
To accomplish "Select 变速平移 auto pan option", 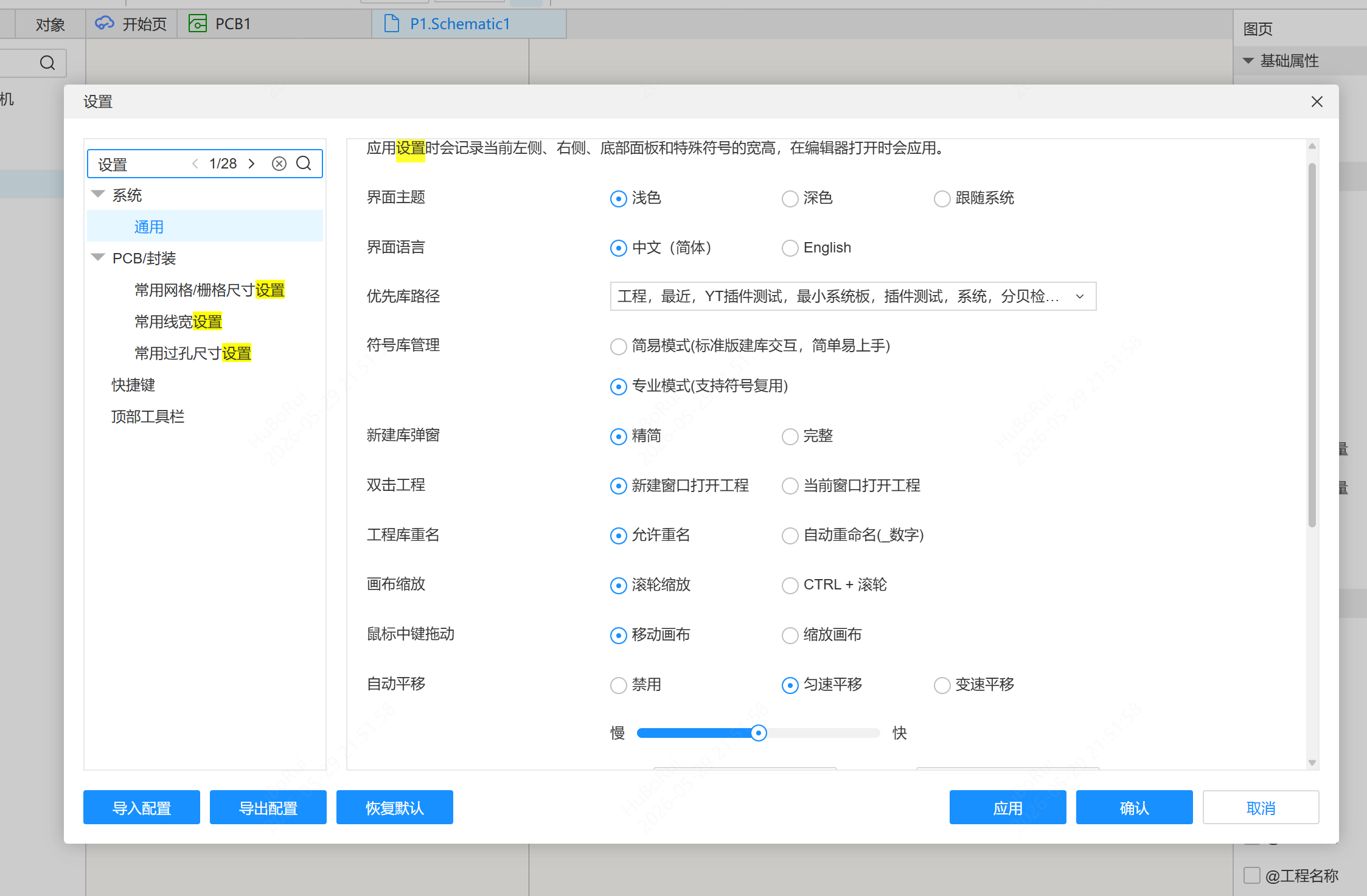I will [942, 686].
